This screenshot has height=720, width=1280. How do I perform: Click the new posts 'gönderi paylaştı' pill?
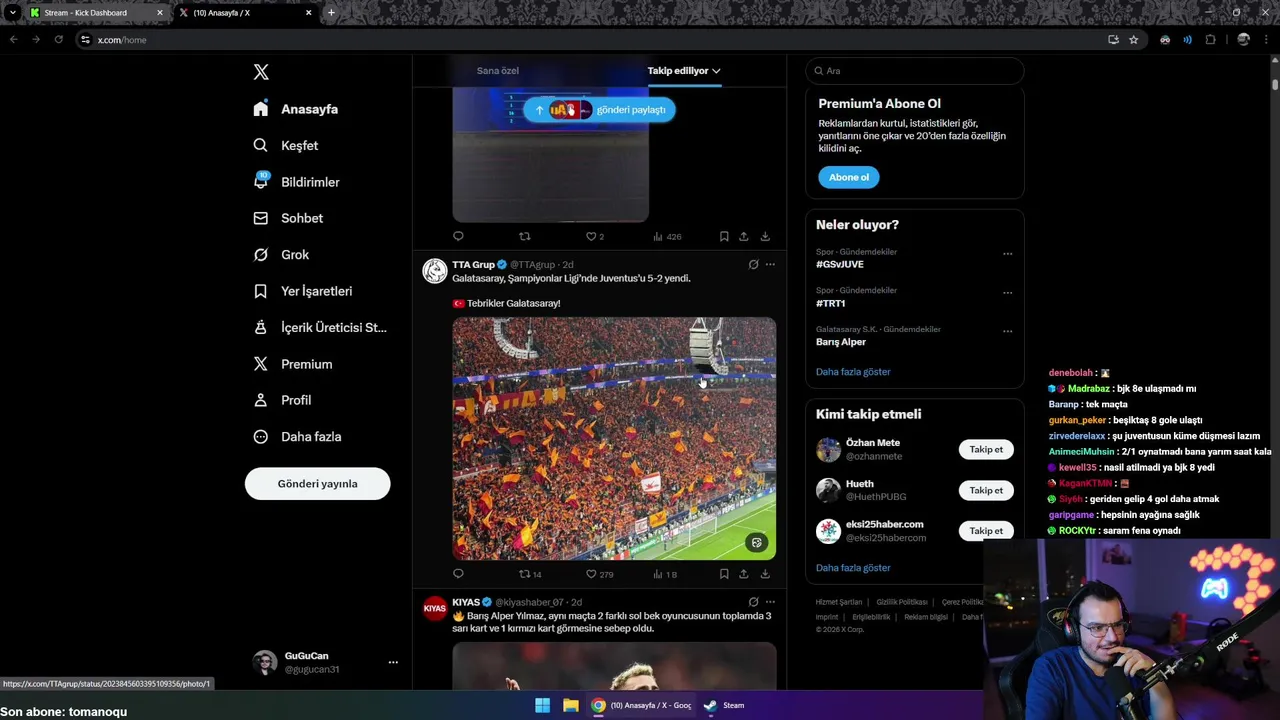click(599, 110)
